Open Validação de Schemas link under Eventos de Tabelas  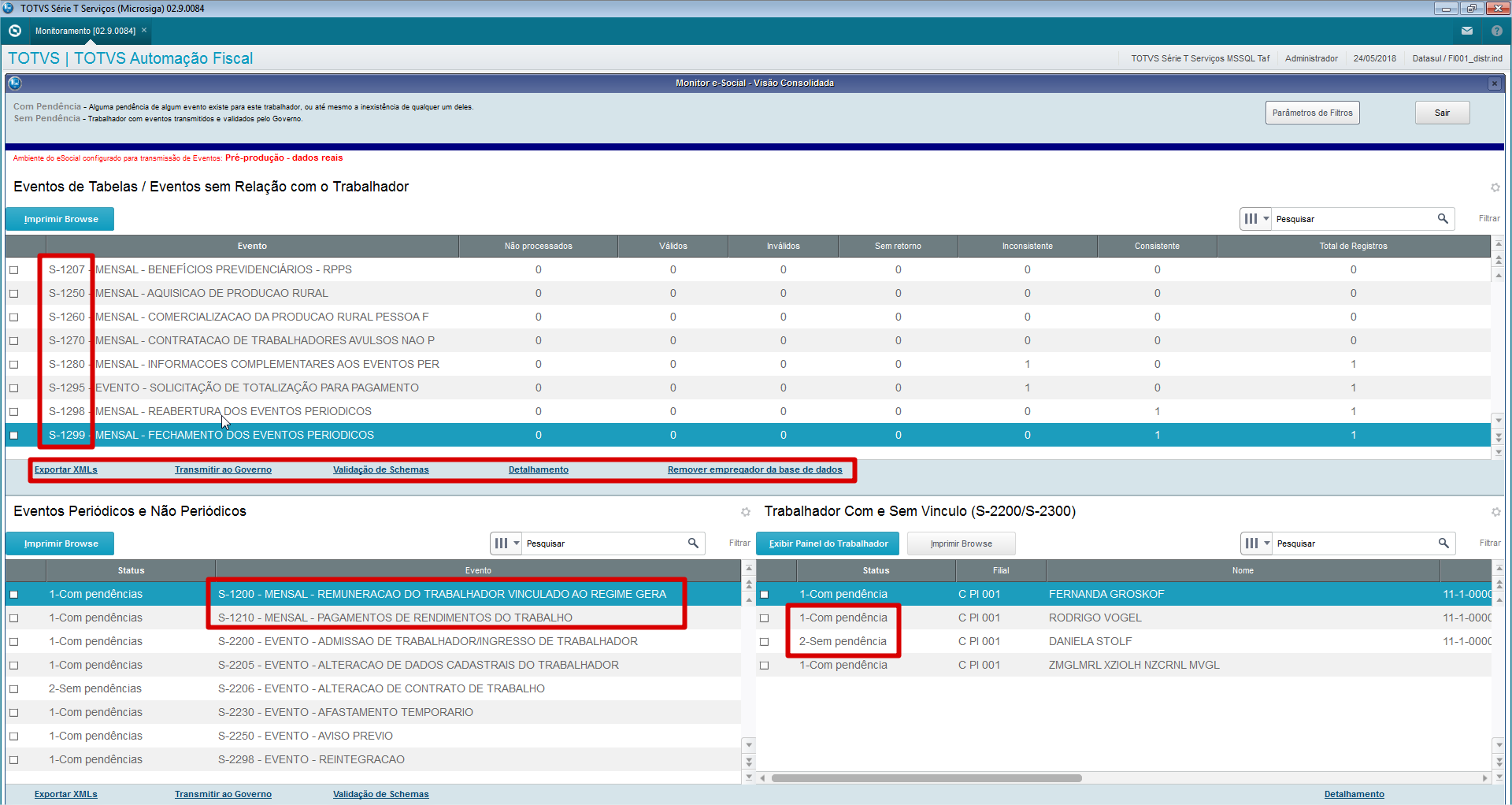[x=381, y=470]
